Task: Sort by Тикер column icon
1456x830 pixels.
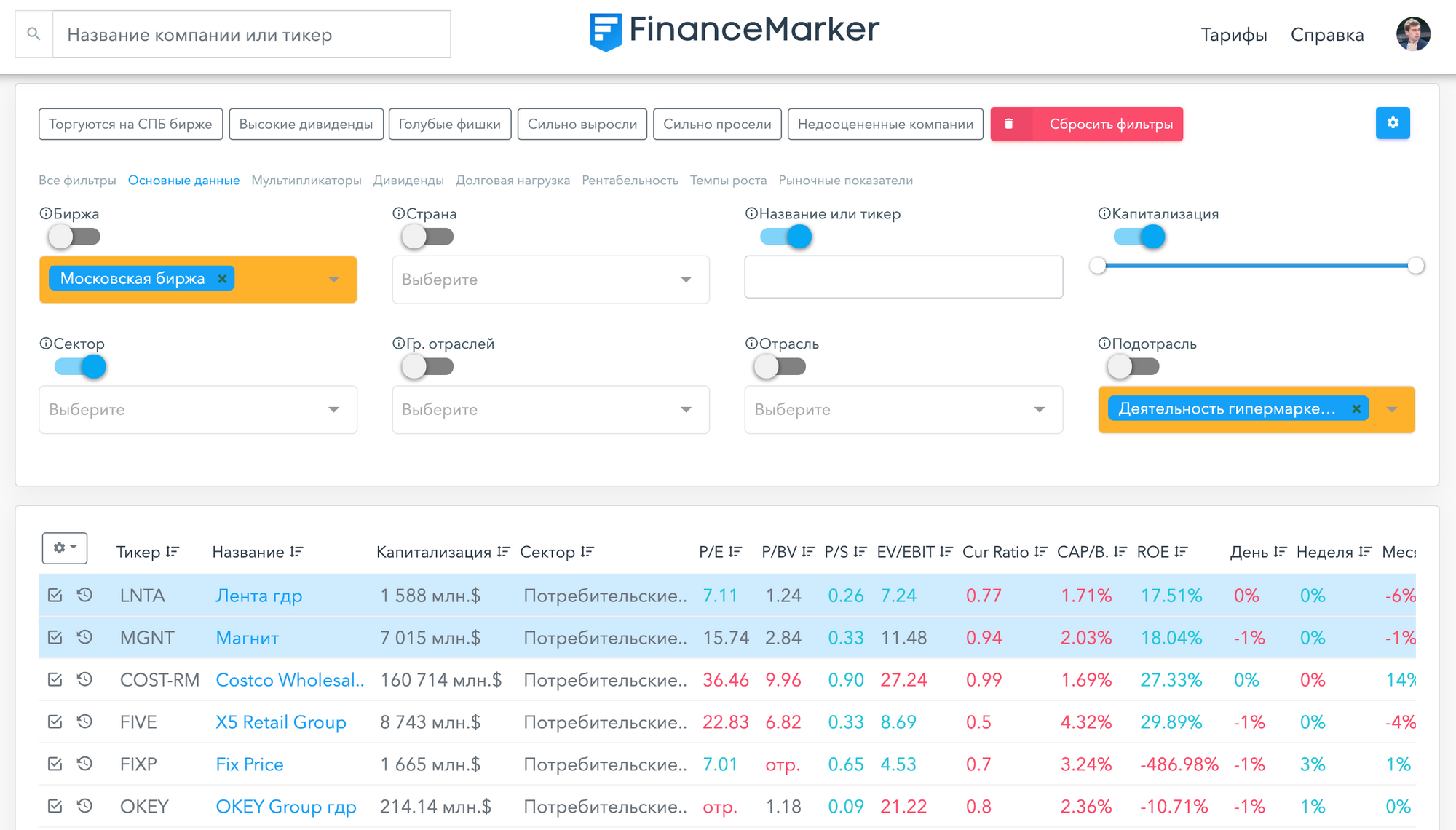Action: click(x=173, y=552)
